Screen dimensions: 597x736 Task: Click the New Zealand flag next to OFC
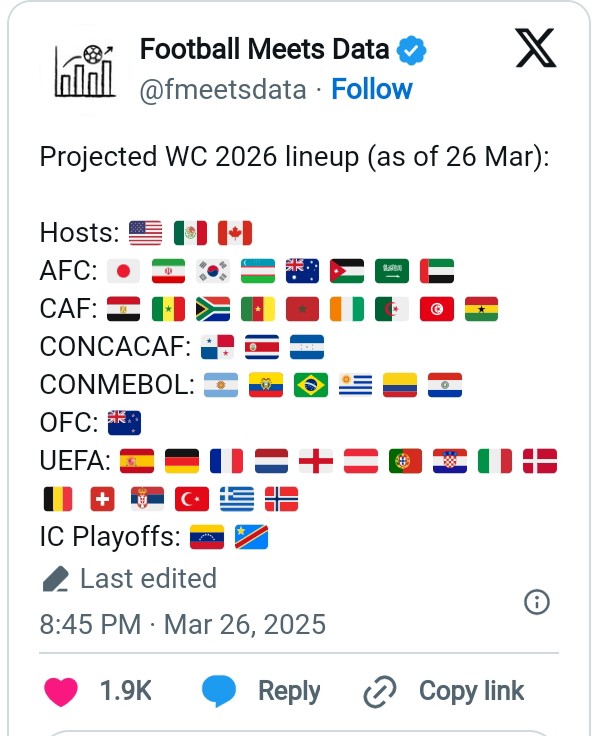(124, 422)
